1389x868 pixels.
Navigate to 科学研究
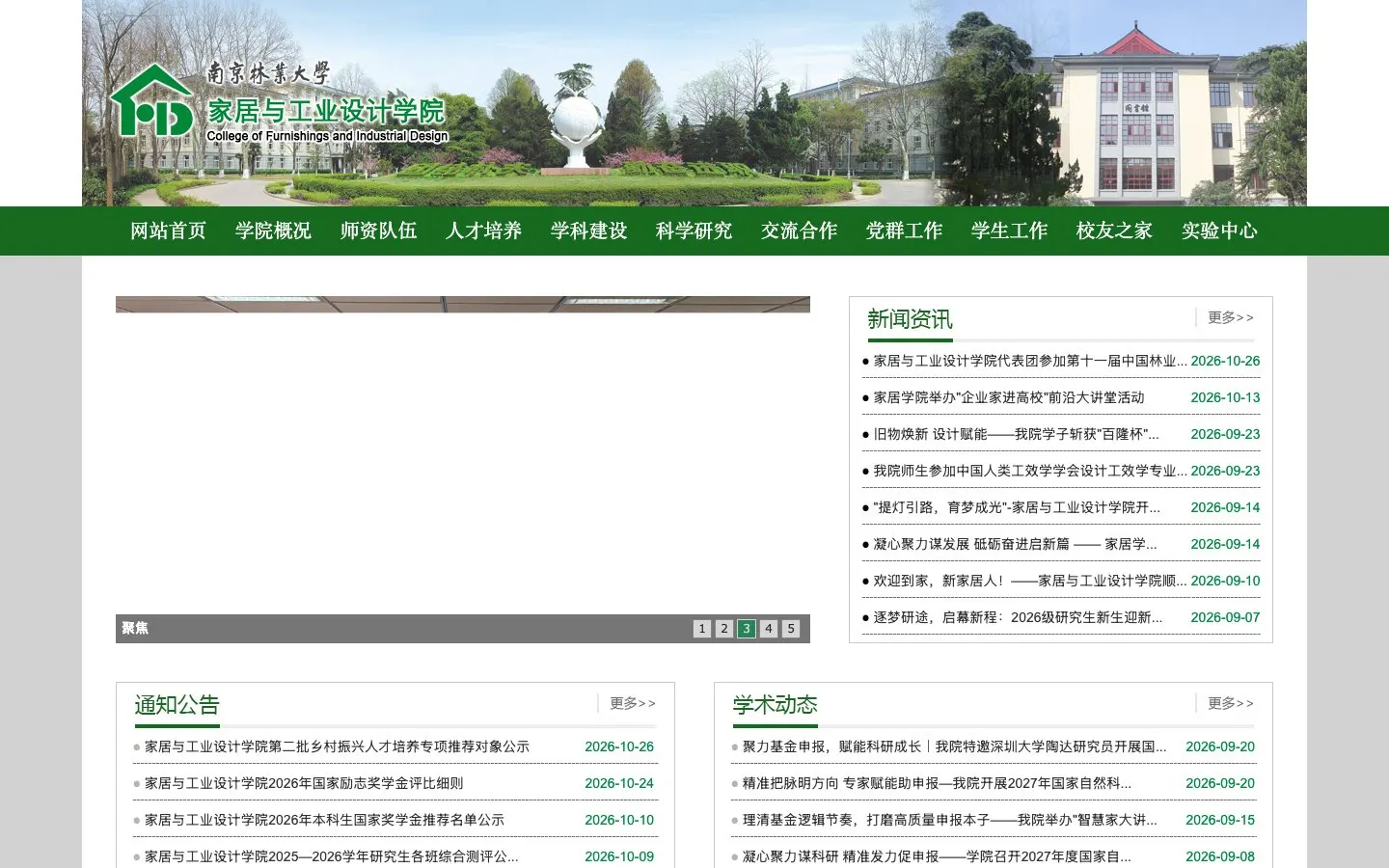pyautogui.click(x=694, y=231)
